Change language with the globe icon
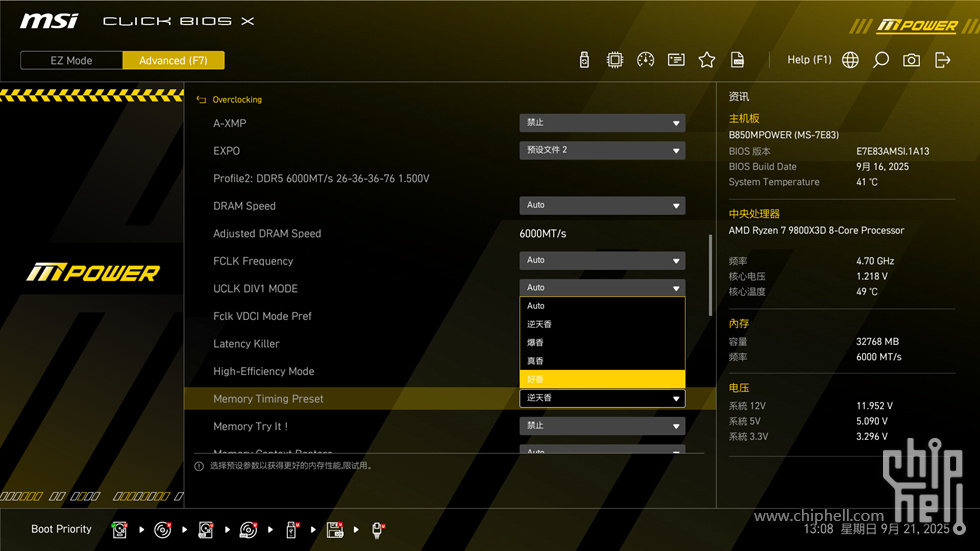This screenshot has height=551, width=980. [850, 60]
